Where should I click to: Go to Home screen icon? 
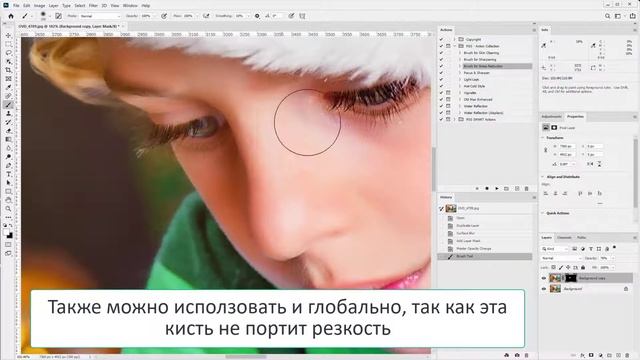(11, 16)
